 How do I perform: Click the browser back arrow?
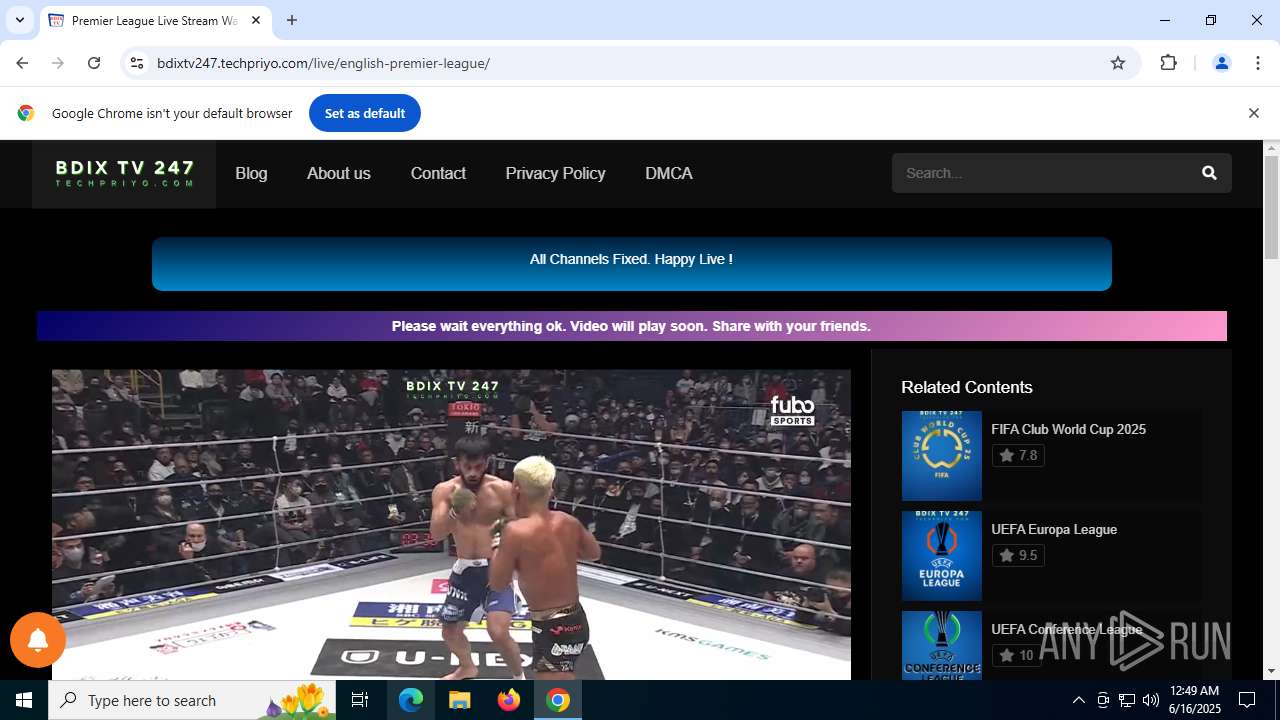[22, 63]
